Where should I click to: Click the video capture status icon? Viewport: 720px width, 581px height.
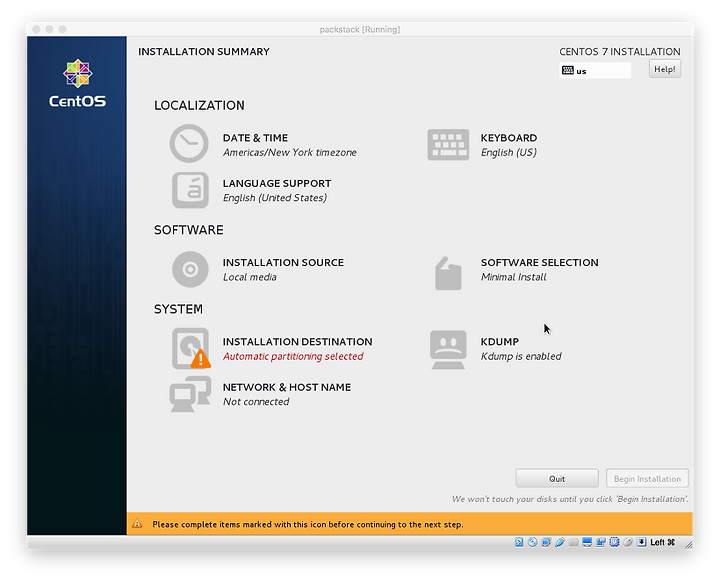[x=601, y=542]
